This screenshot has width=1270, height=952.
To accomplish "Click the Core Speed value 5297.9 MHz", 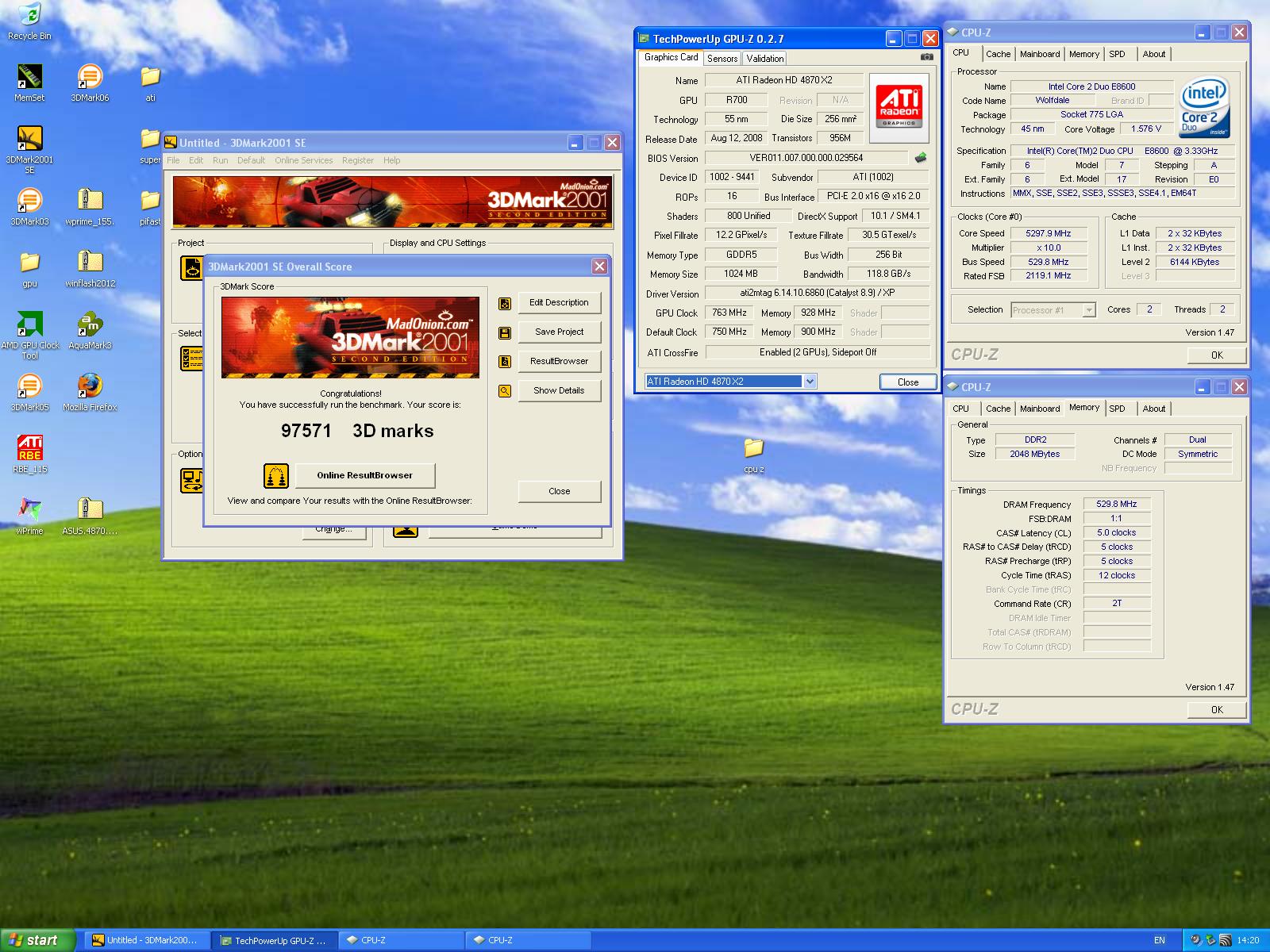I will (1048, 234).
